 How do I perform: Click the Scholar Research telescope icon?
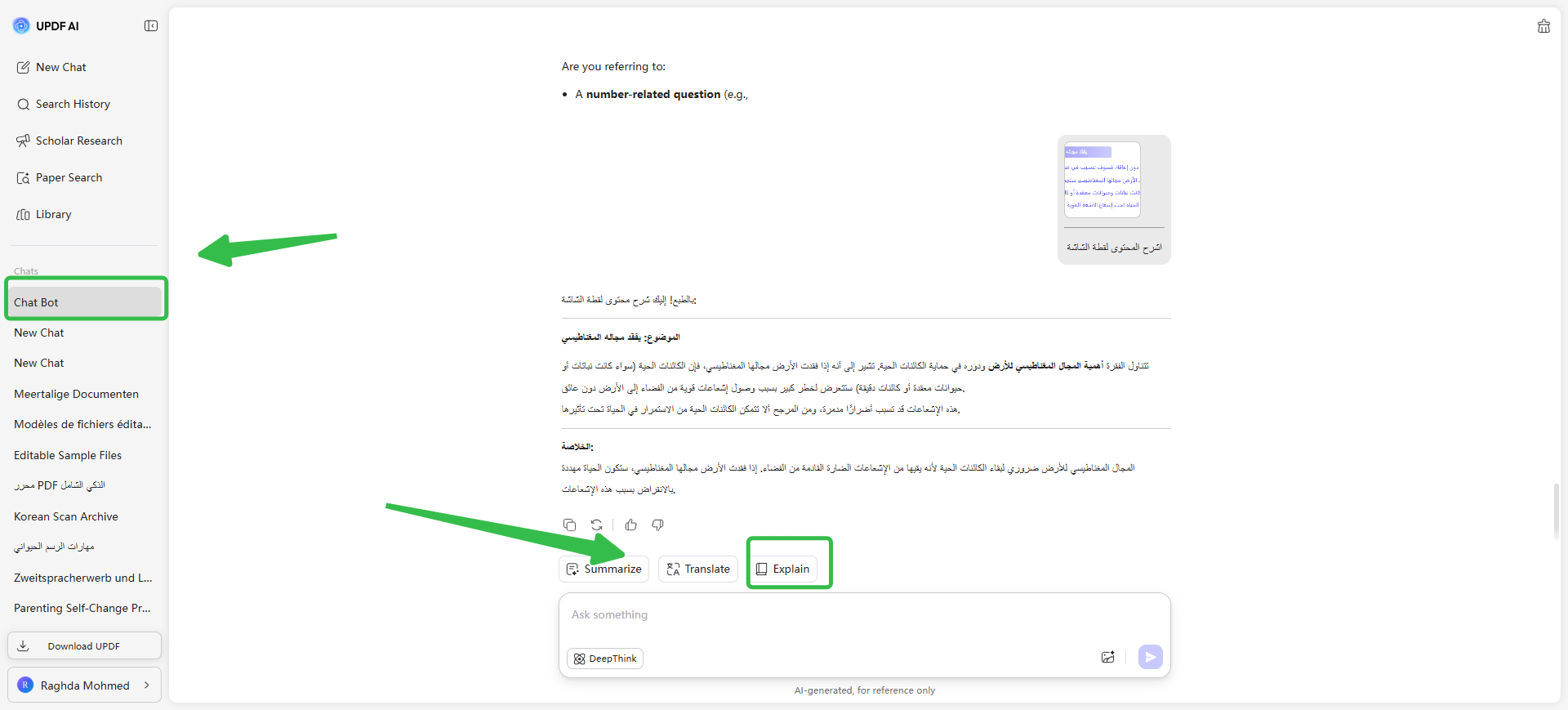[x=23, y=141]
